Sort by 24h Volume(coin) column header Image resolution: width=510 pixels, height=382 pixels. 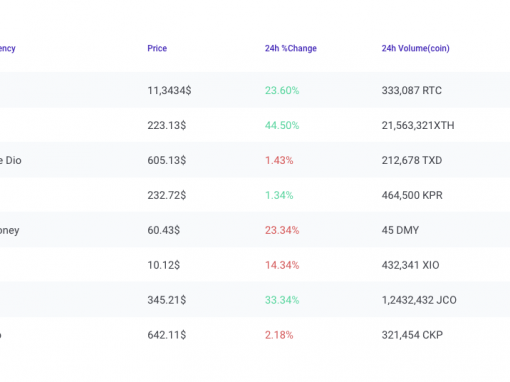point(415,48)
